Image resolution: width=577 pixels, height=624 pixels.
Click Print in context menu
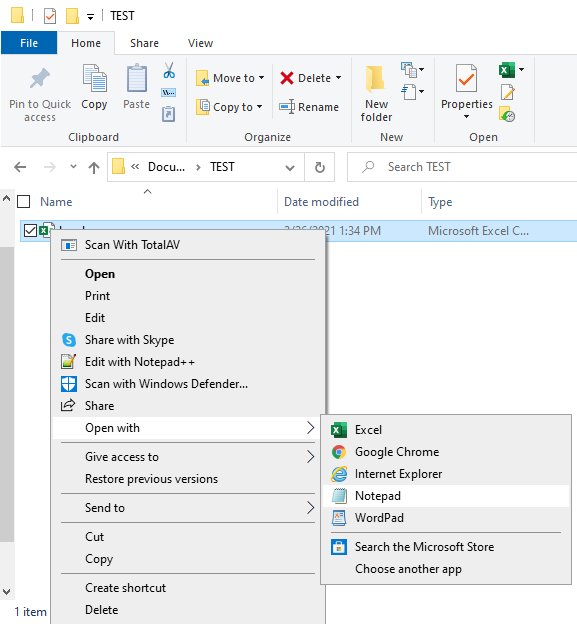pos(188,296)
